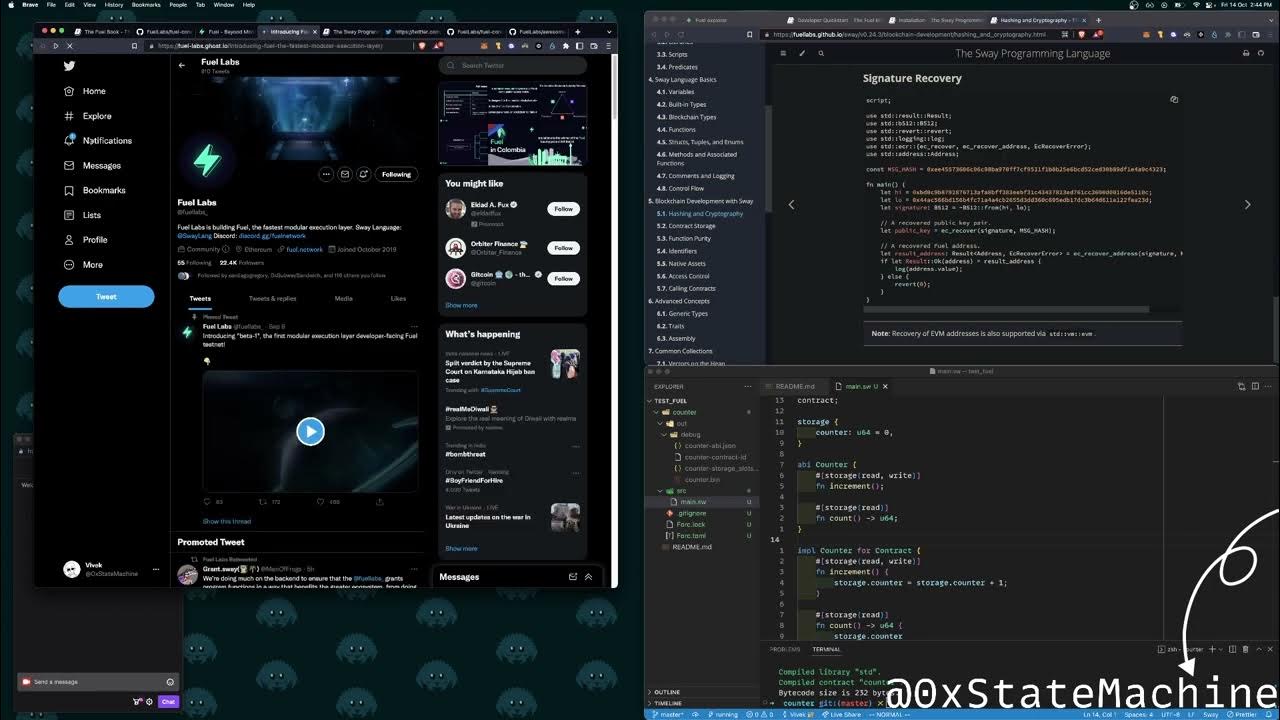1280x720 pixels.
Task: Open Explorer views and more actions
Action: pos(747,386)
